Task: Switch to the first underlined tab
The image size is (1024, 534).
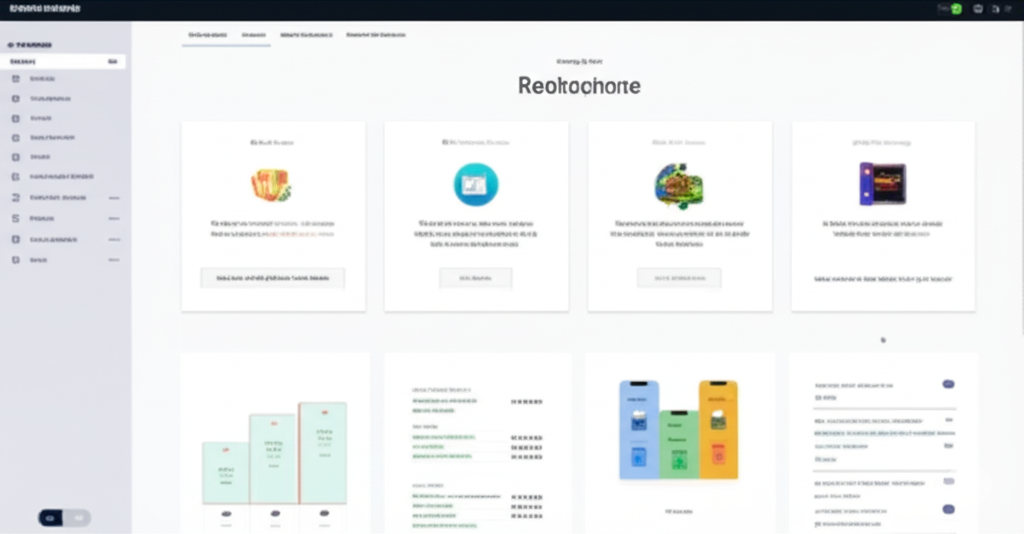Action: [208, 35]
